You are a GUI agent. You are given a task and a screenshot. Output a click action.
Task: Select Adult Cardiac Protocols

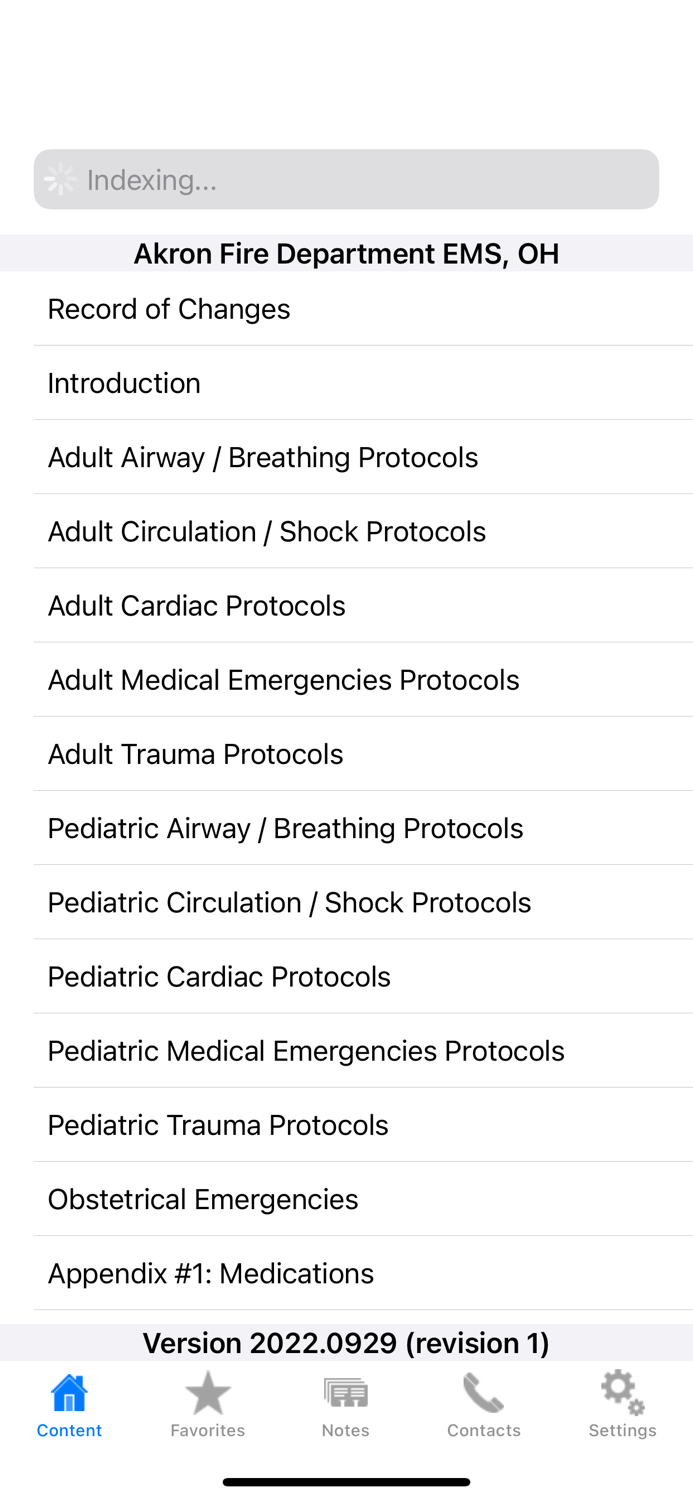coord(196,605)
